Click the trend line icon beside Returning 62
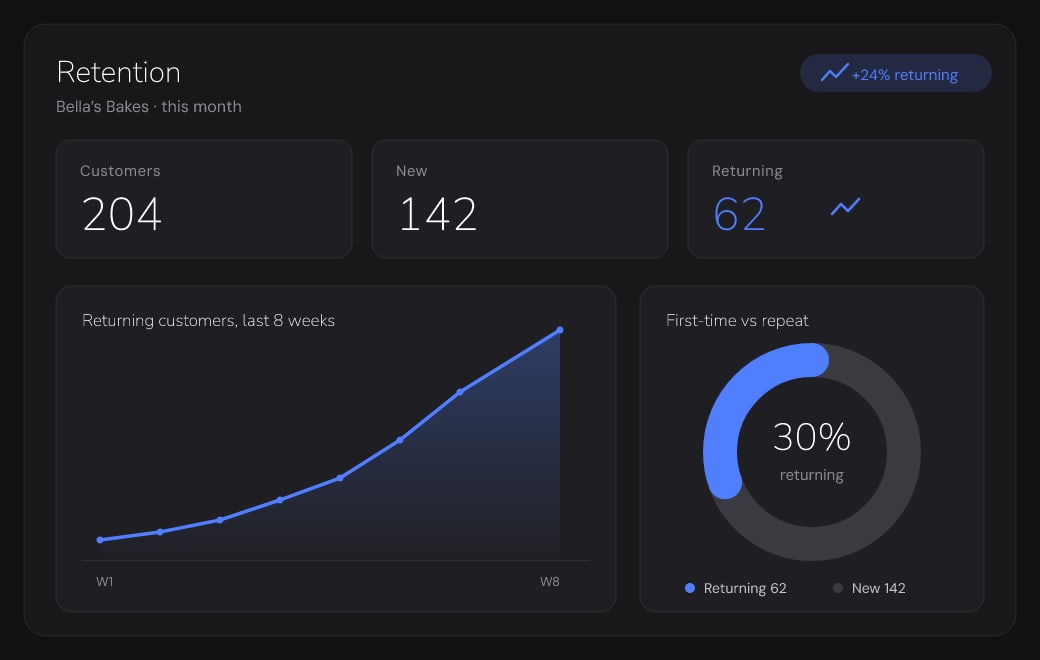This screenshot has height=660, width=1040. 845,207
